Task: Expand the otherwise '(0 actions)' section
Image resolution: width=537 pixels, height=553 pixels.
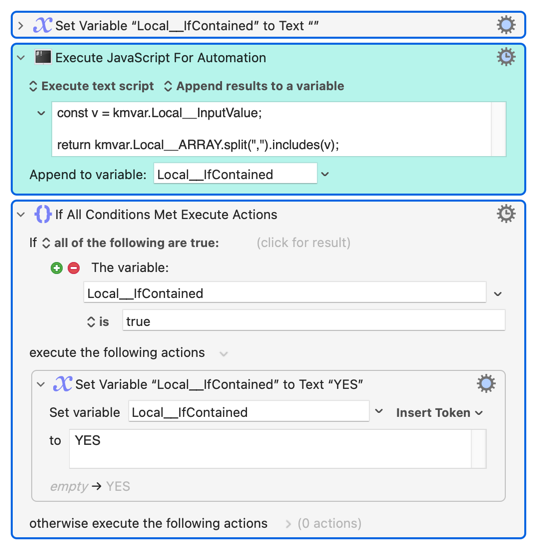Action: (324, 524)
